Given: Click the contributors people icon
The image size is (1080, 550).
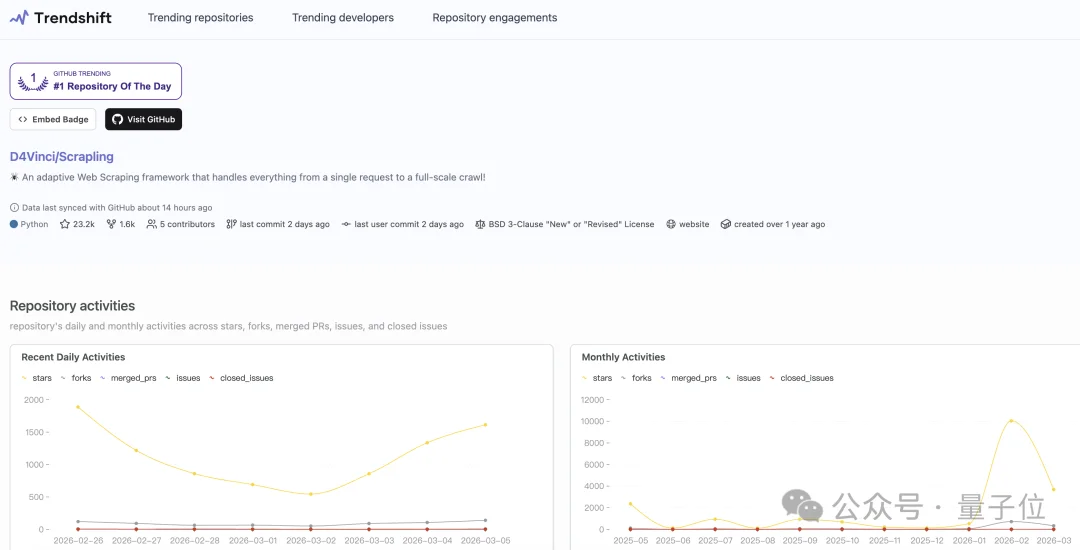Looking at the screenshot, I should [152, 225].
